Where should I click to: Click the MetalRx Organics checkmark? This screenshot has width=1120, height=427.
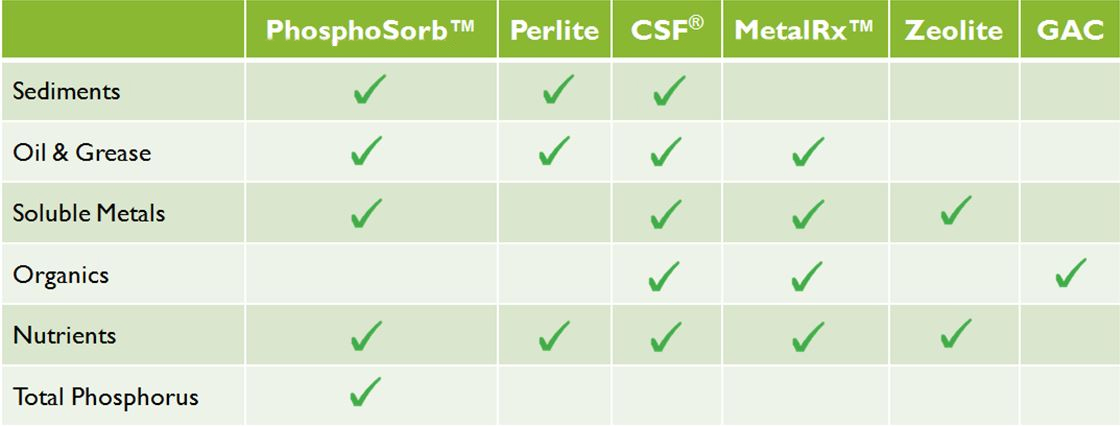click(x=806, y=276)
